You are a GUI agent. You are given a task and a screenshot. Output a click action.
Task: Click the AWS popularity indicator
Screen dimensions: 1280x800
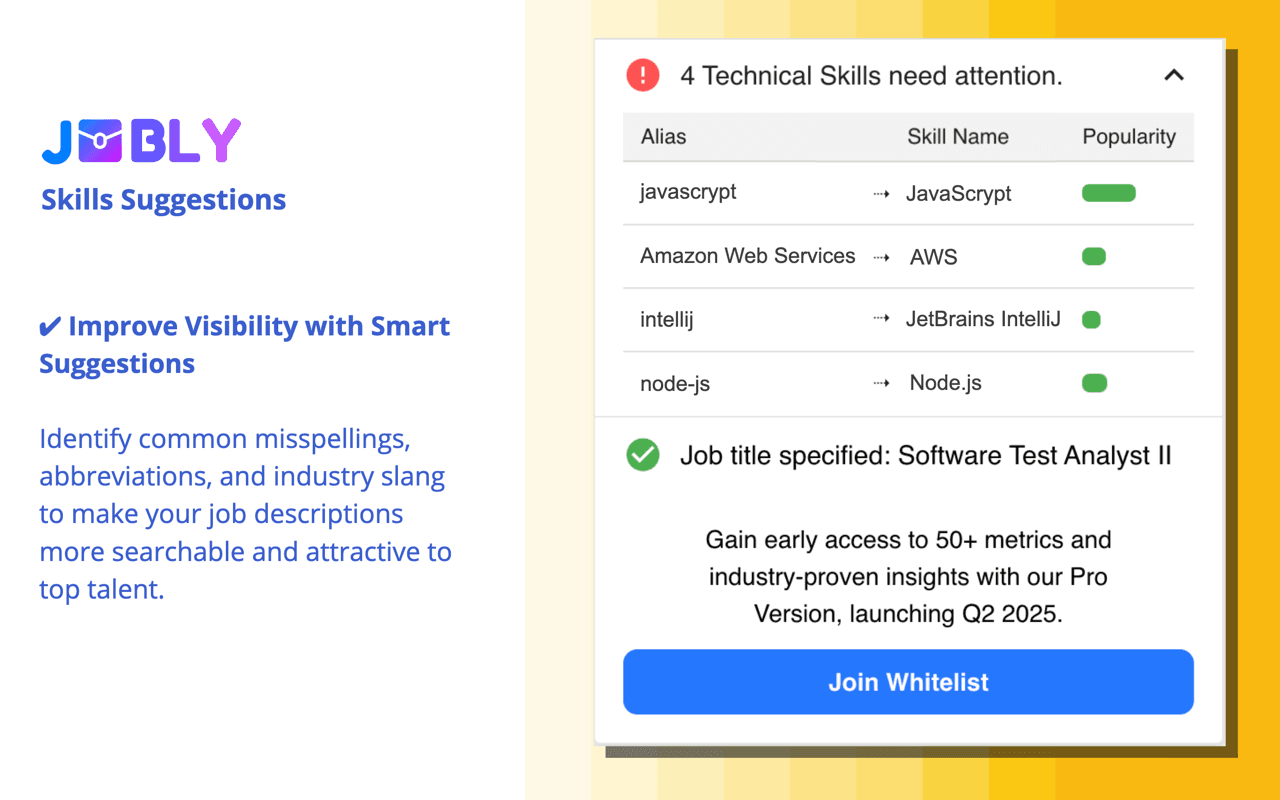pyautogui.click(x=1094, y=257)
